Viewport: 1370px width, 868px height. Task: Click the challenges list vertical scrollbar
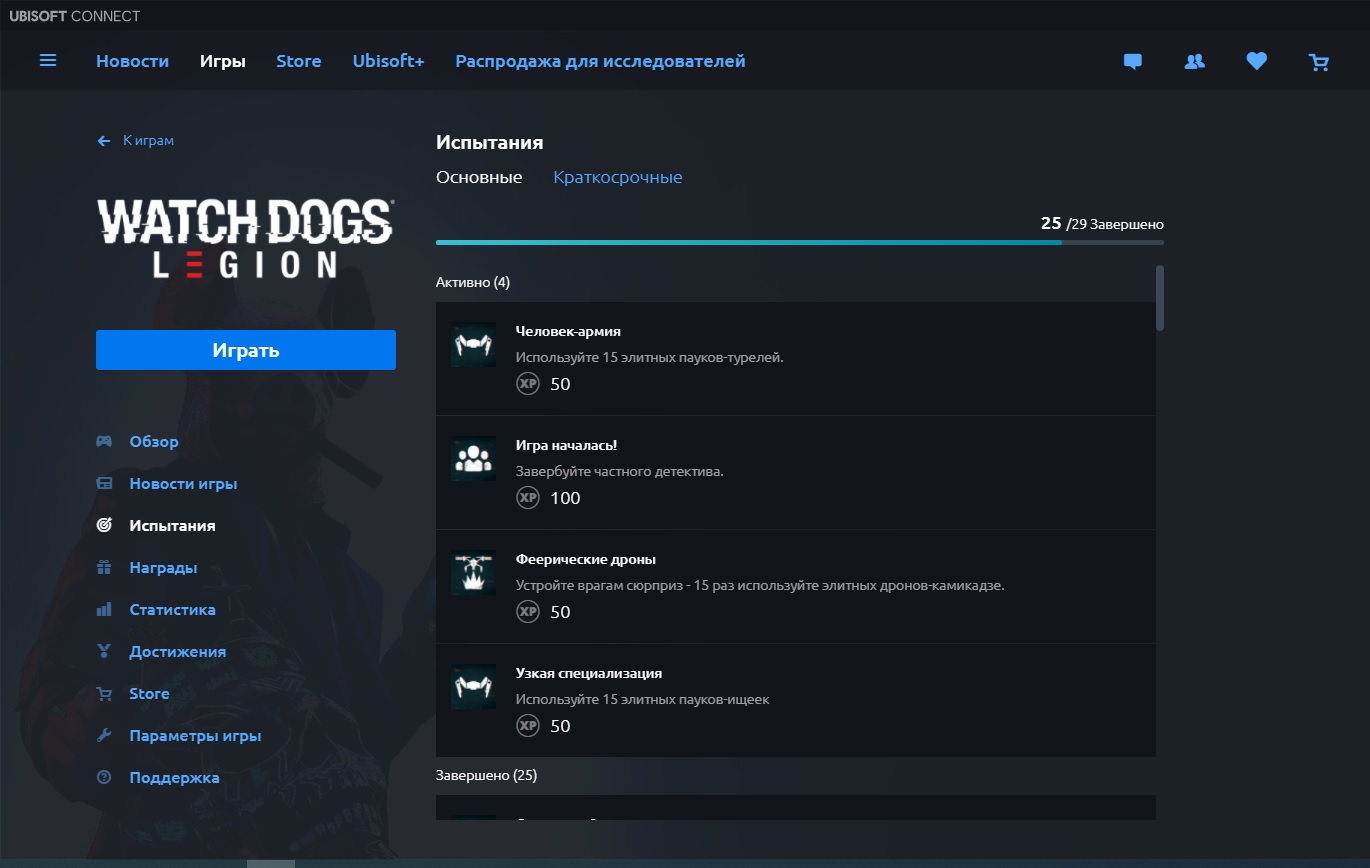coord(1160,298)
